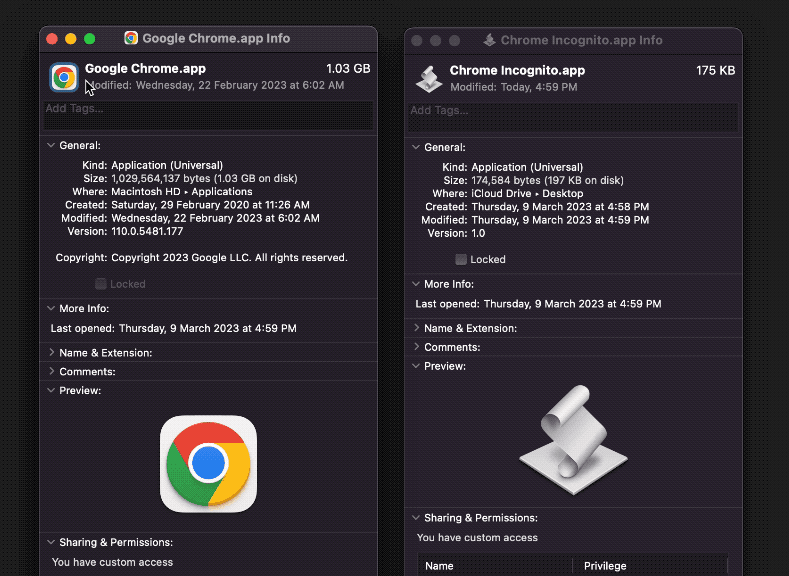Image resolution: width=789 pixels, height=576 pixels.
Task: Click the Chrome Incognito.app Info window title
Action: point(581,40)
